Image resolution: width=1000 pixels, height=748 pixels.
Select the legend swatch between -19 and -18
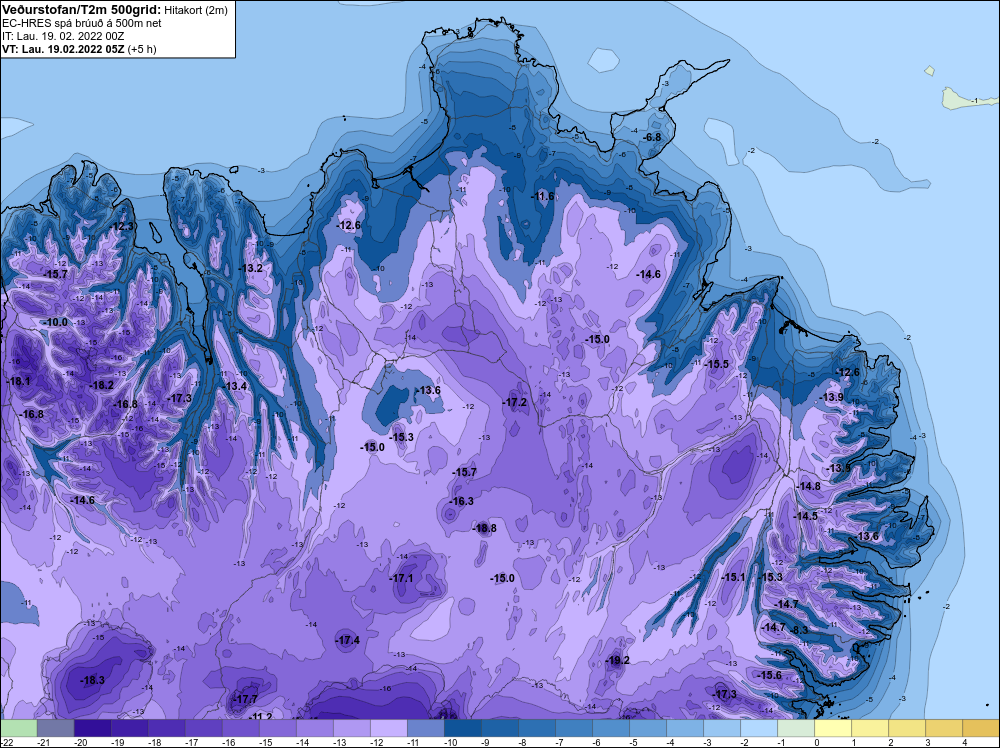coord(129,728)
